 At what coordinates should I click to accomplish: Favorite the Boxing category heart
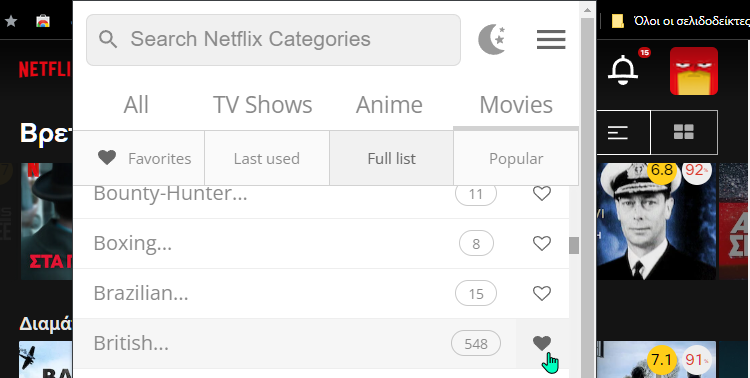click(x=542, y=244)
